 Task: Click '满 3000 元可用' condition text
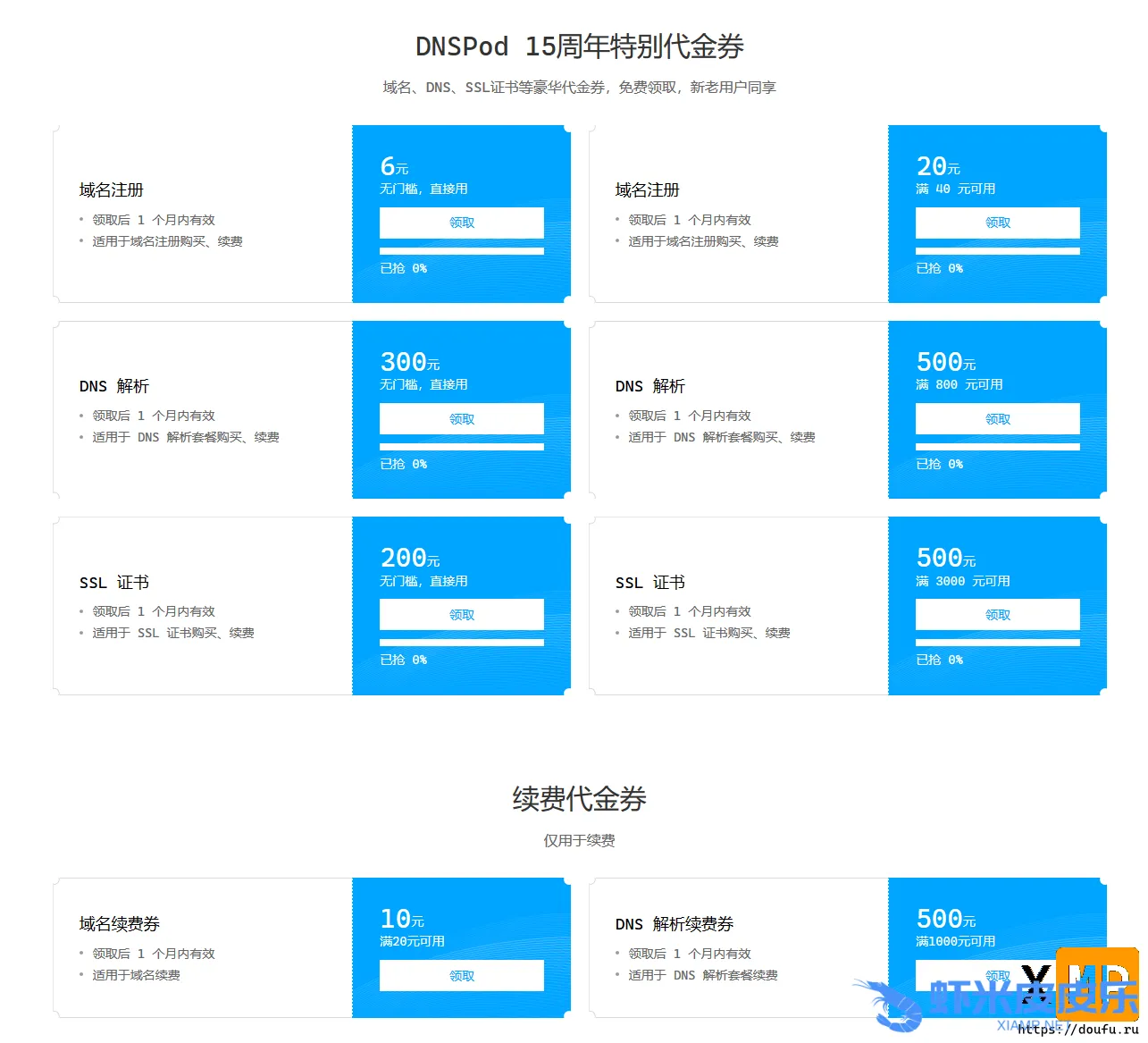(x=963, y=582)
